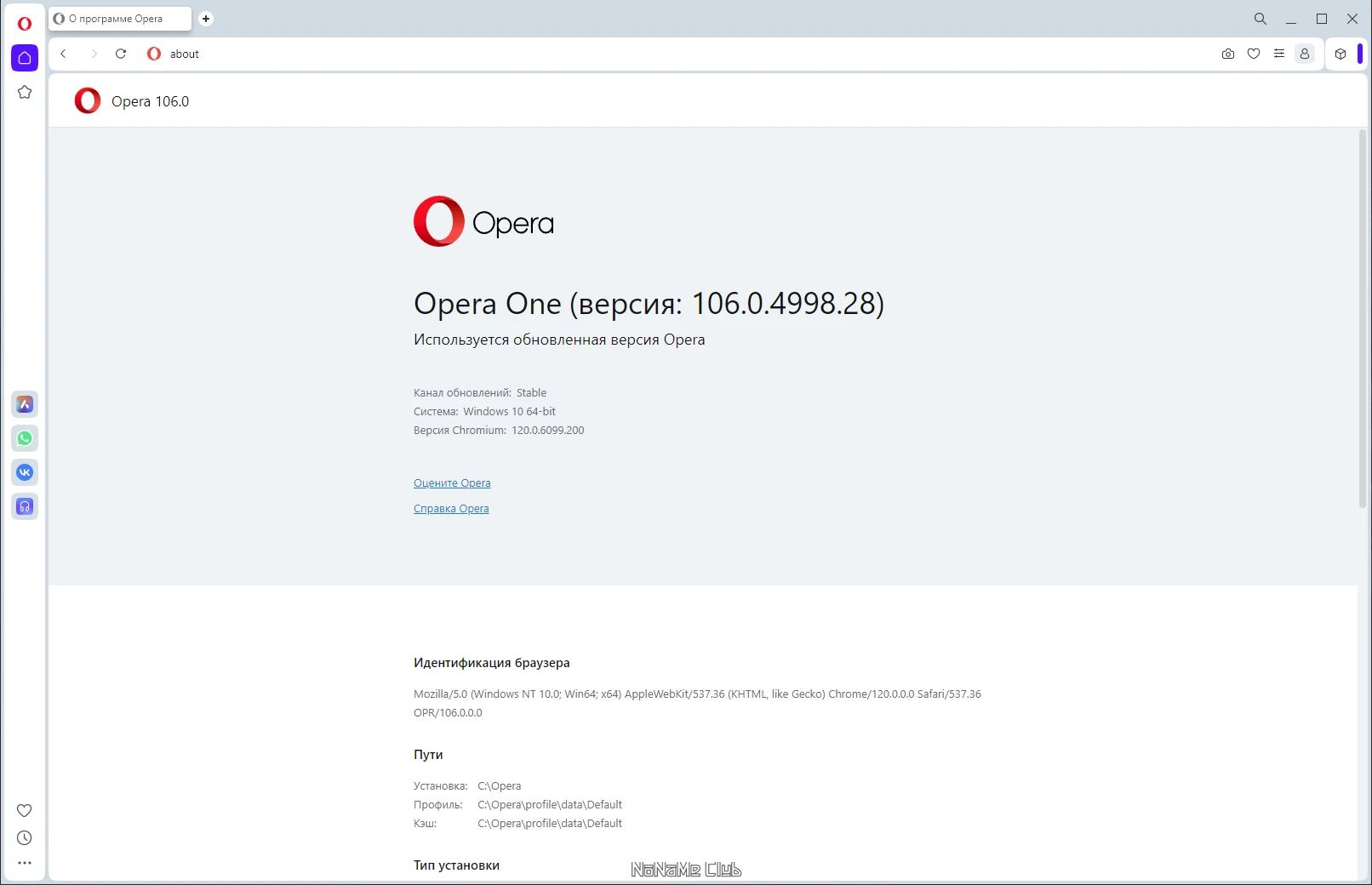Add page to bookmarks heart icon
1372x885 pixels.
pyautogui.click(x=1254, y=54)
